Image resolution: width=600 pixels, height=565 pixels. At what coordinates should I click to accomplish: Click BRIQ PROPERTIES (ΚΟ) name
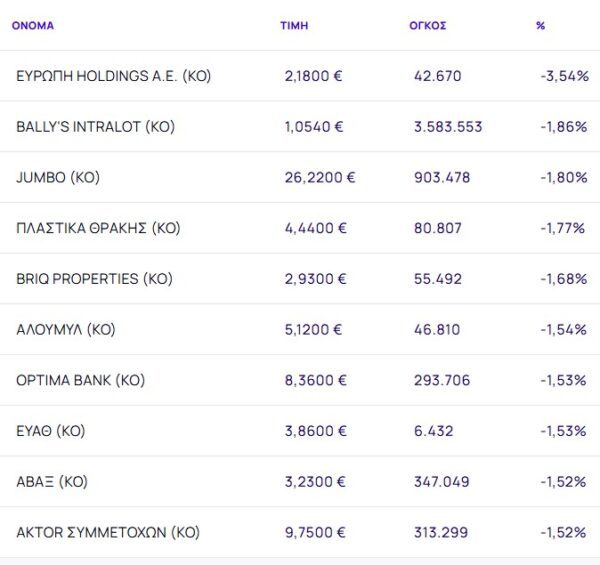click(x=94, y=279)
